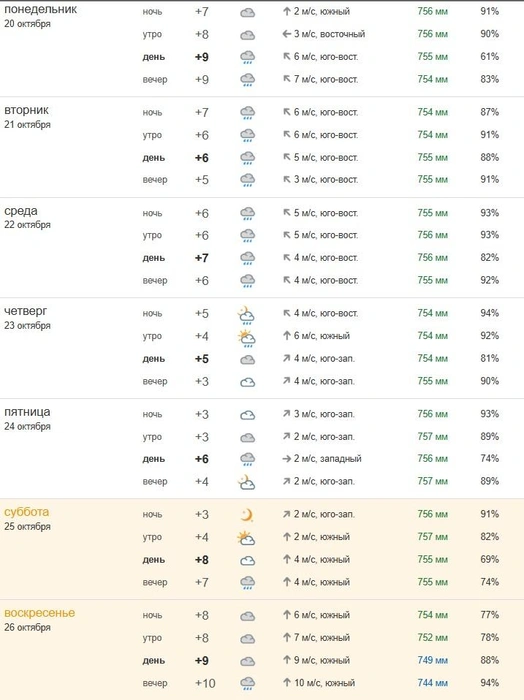Screen dimensions: 524x700
Task: Click the crescent moon icon for Saturday night
Action: (x=246, y=515)
